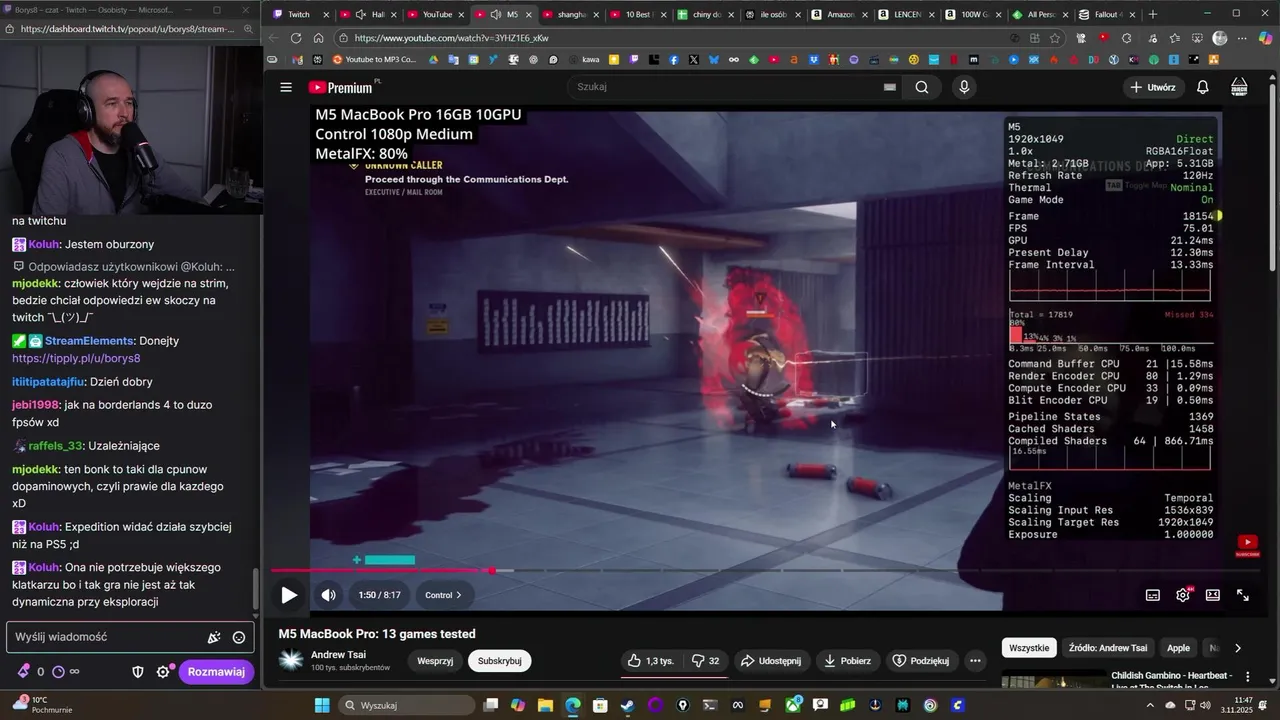Open Twitch chat celebration icon

point(213,637)
